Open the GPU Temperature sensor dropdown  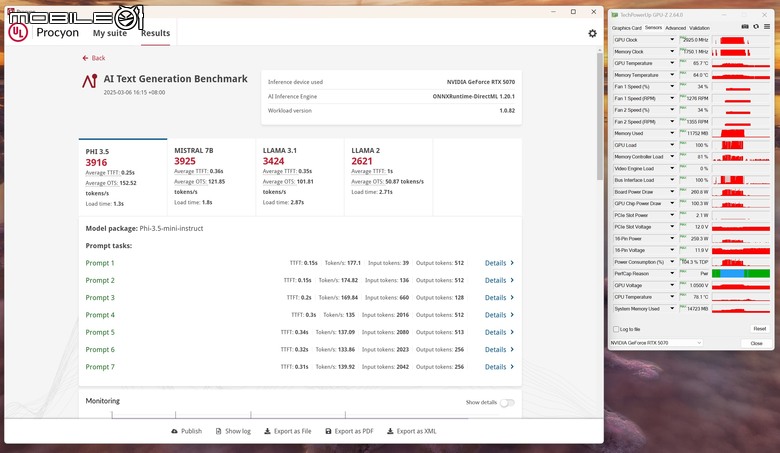tap(672, 63)
